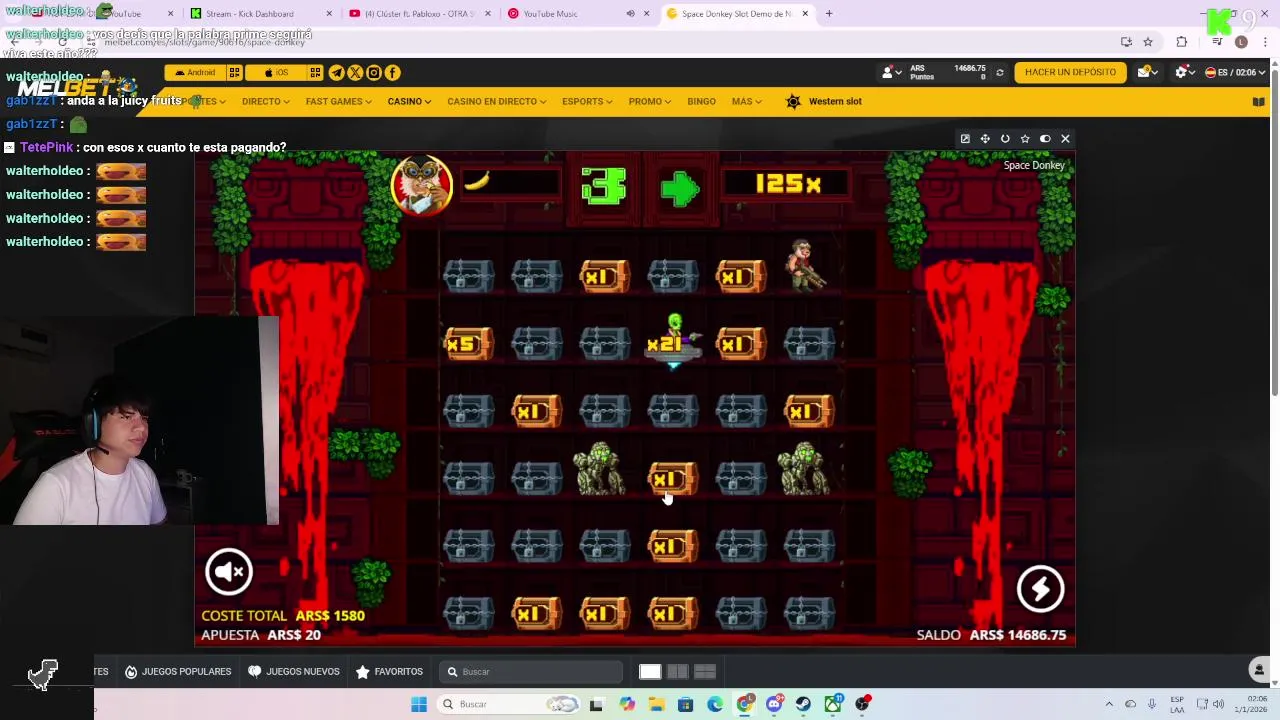
Task: Expand the DIRECTO menu
Action: click(265, 101)
